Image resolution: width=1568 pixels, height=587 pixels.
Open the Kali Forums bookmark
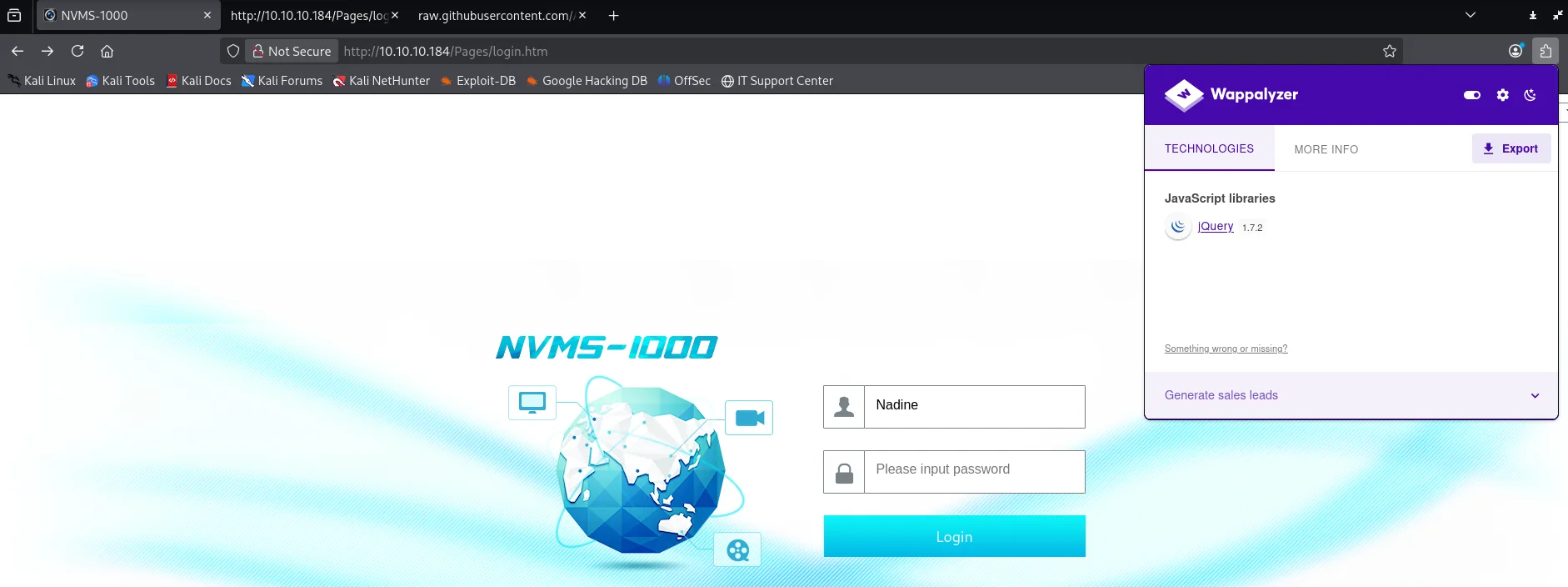click(x=282, y=81)
